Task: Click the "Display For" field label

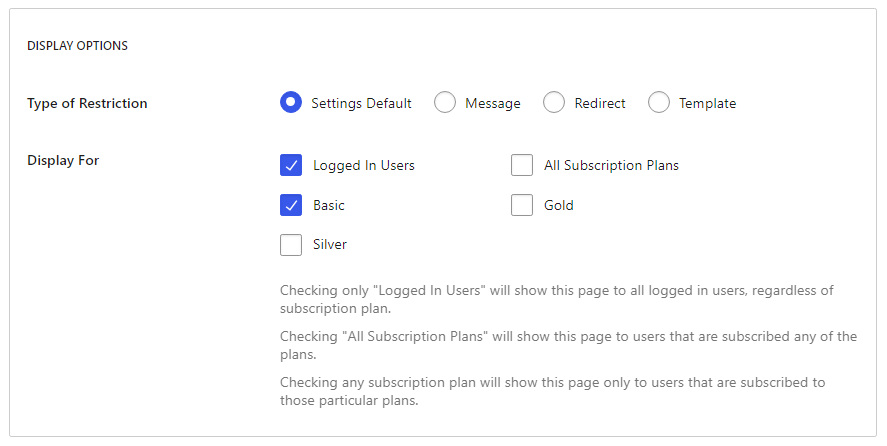Action: coord(63,160)
